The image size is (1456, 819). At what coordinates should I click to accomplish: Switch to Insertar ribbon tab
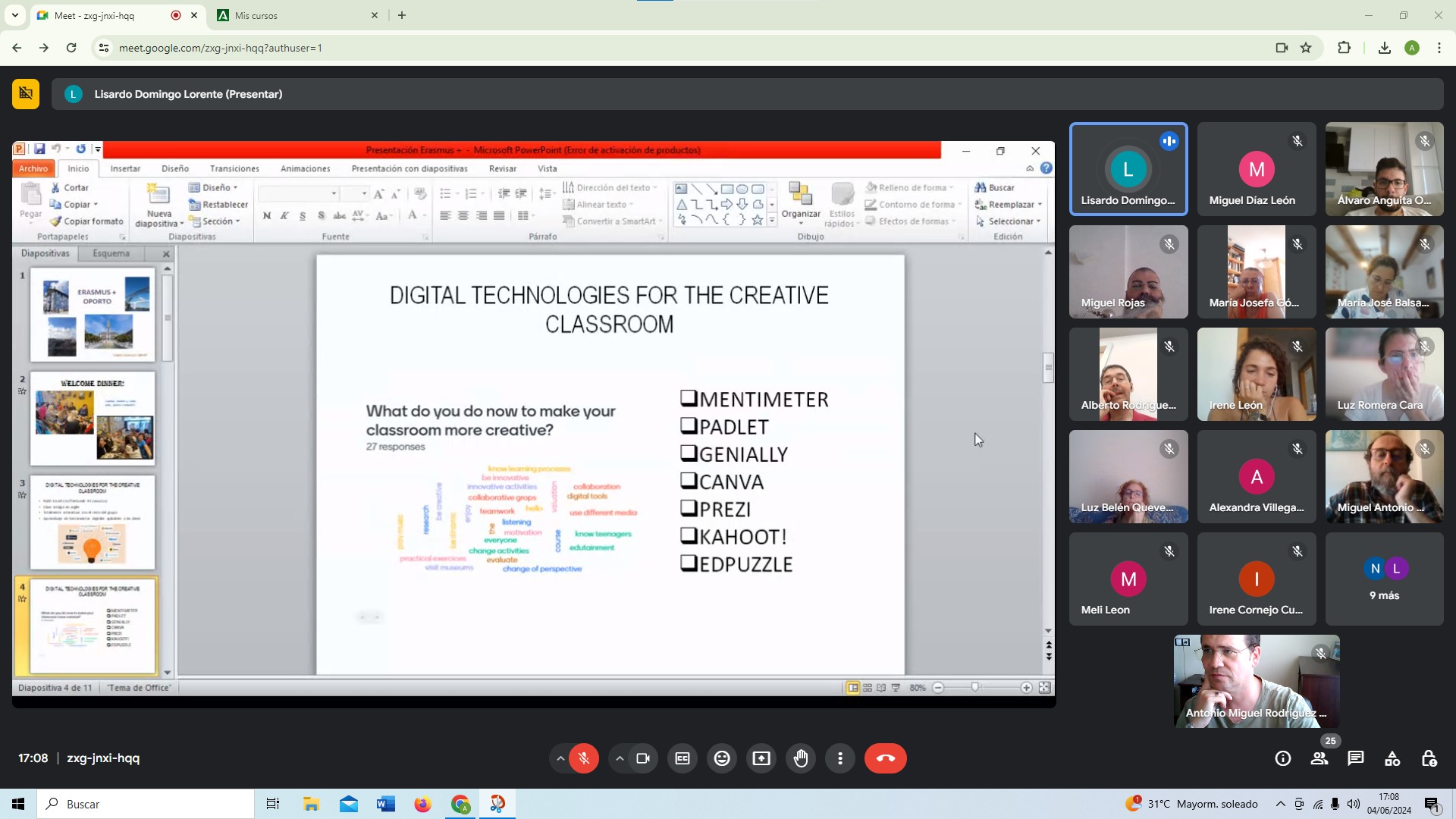pyautogui.click(x=125, y=168)
